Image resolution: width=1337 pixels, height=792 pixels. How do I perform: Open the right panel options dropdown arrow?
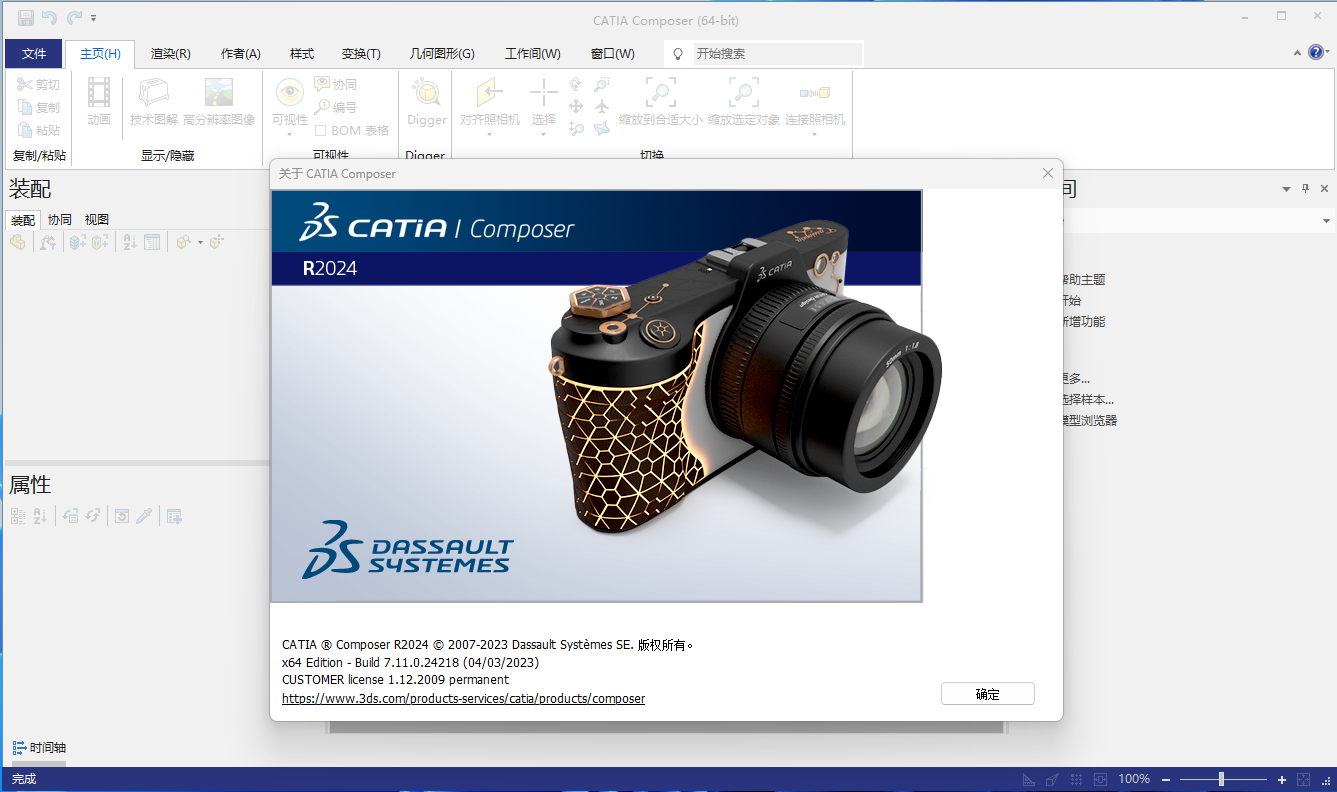[1287, 189]
